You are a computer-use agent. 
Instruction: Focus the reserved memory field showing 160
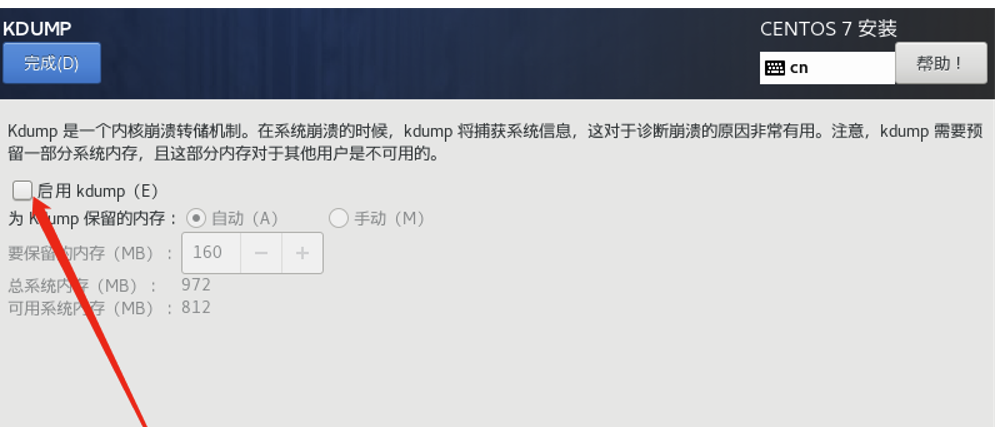(212, 253)
